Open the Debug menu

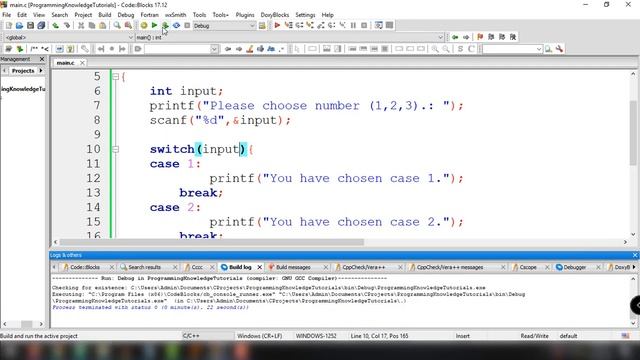[126, 15]
